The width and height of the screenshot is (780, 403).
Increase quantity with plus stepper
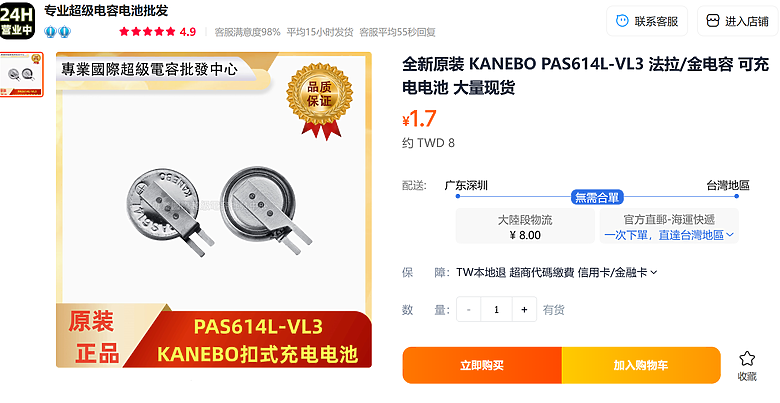tap(524, 309)
